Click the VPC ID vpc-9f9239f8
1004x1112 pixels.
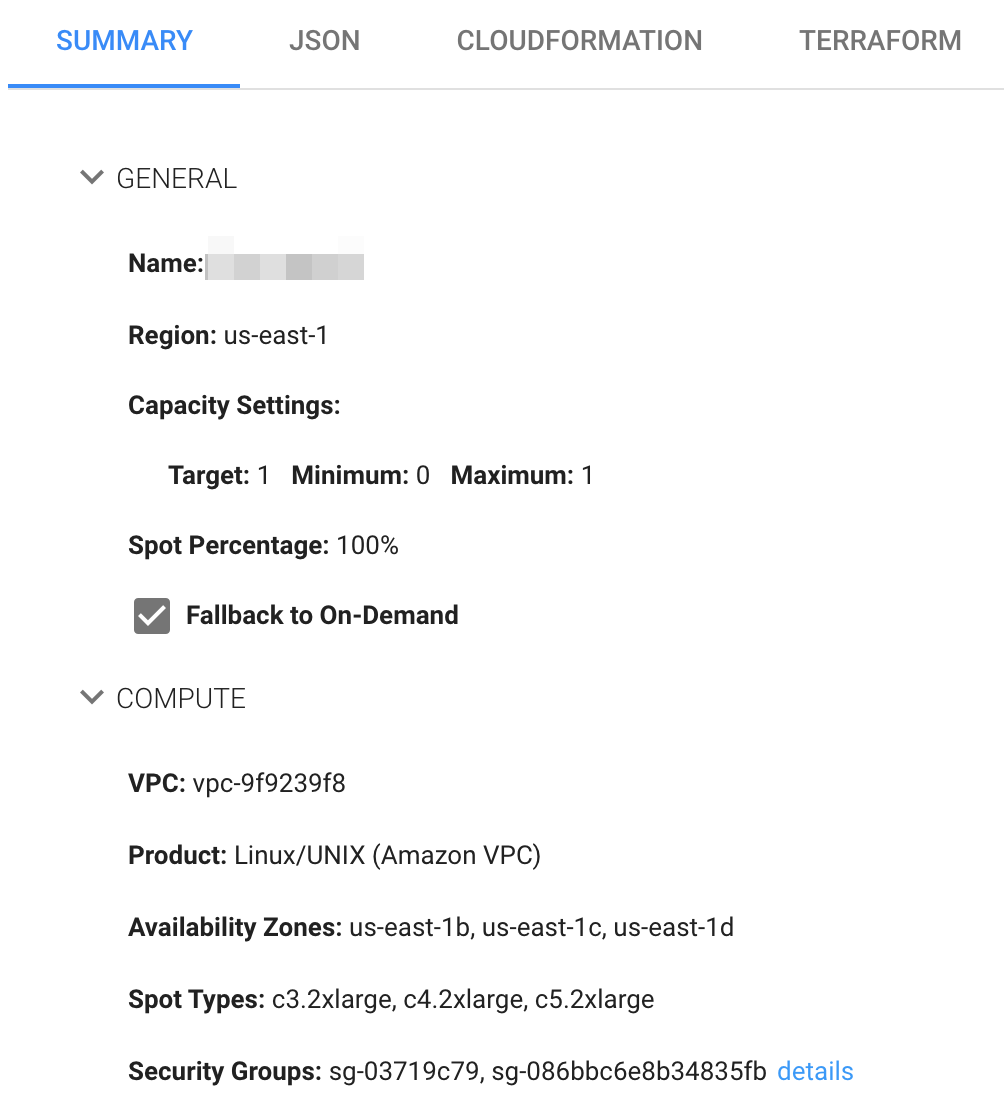pyautogui.click(x=269, y=784)
